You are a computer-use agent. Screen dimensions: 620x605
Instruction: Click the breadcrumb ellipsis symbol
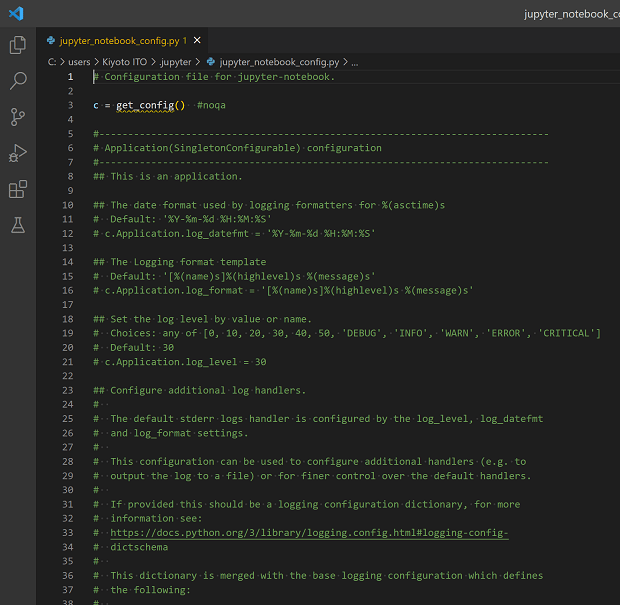[355, 63]
